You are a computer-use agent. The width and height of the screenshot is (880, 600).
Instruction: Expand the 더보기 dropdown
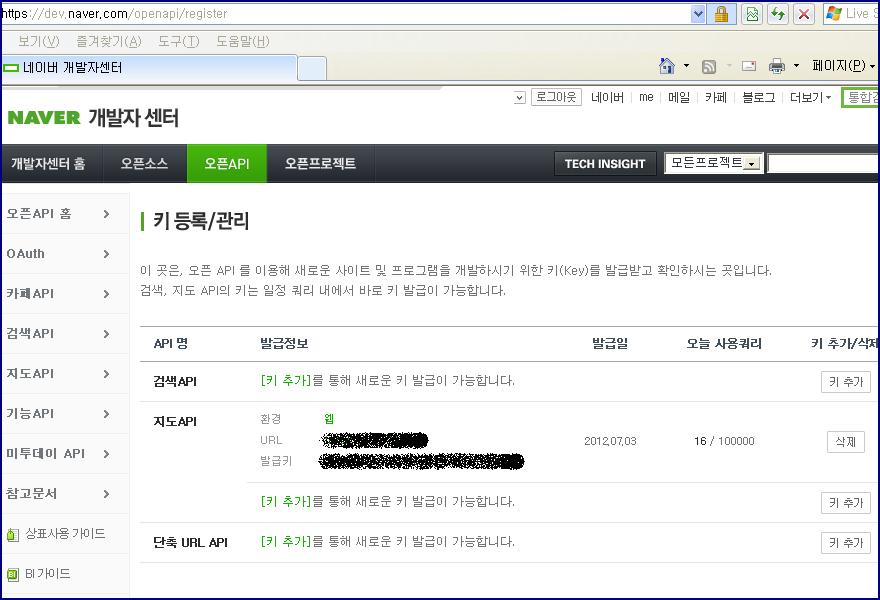pyautogui.click(x=810, y=98)
